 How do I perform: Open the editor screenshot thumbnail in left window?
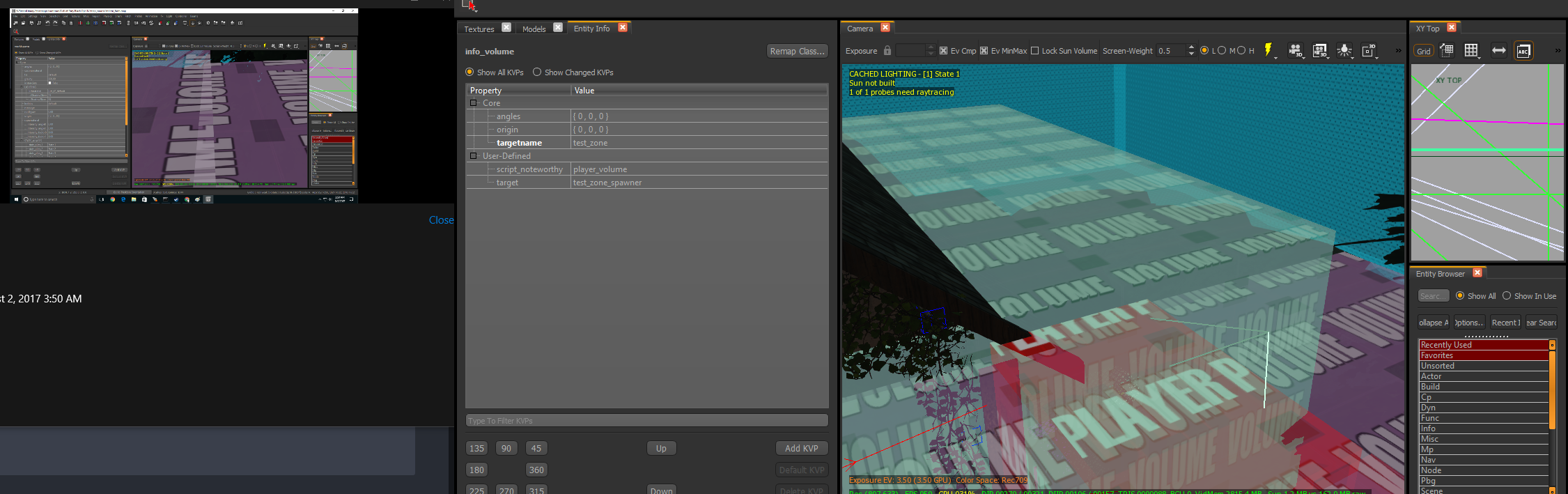[184, 105]
